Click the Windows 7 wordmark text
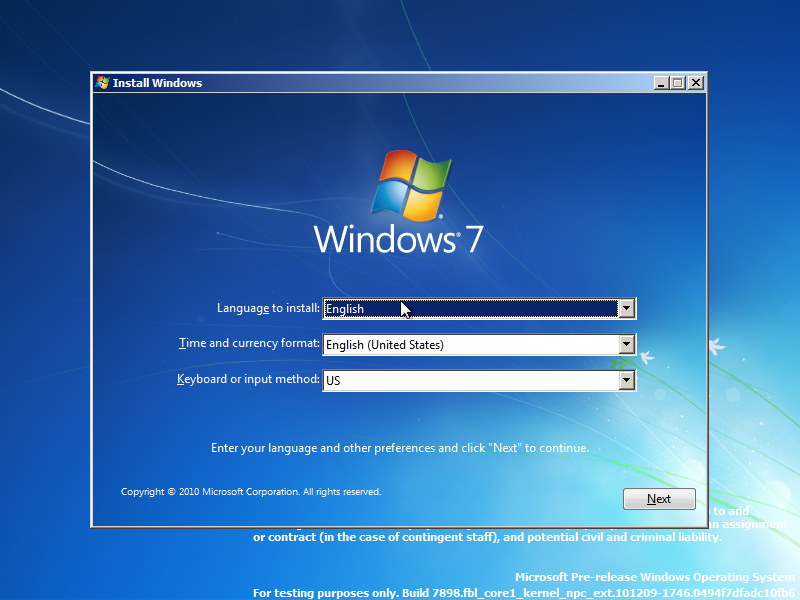Screen dimensions: 800x600 pos(398,239)
